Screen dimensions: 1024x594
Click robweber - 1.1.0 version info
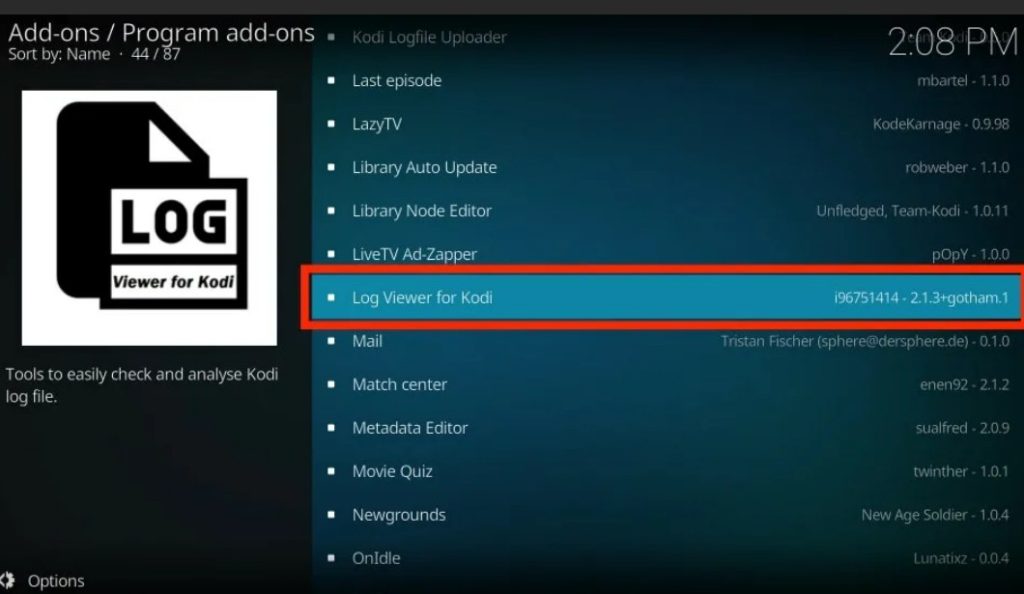tap(957, 167)
